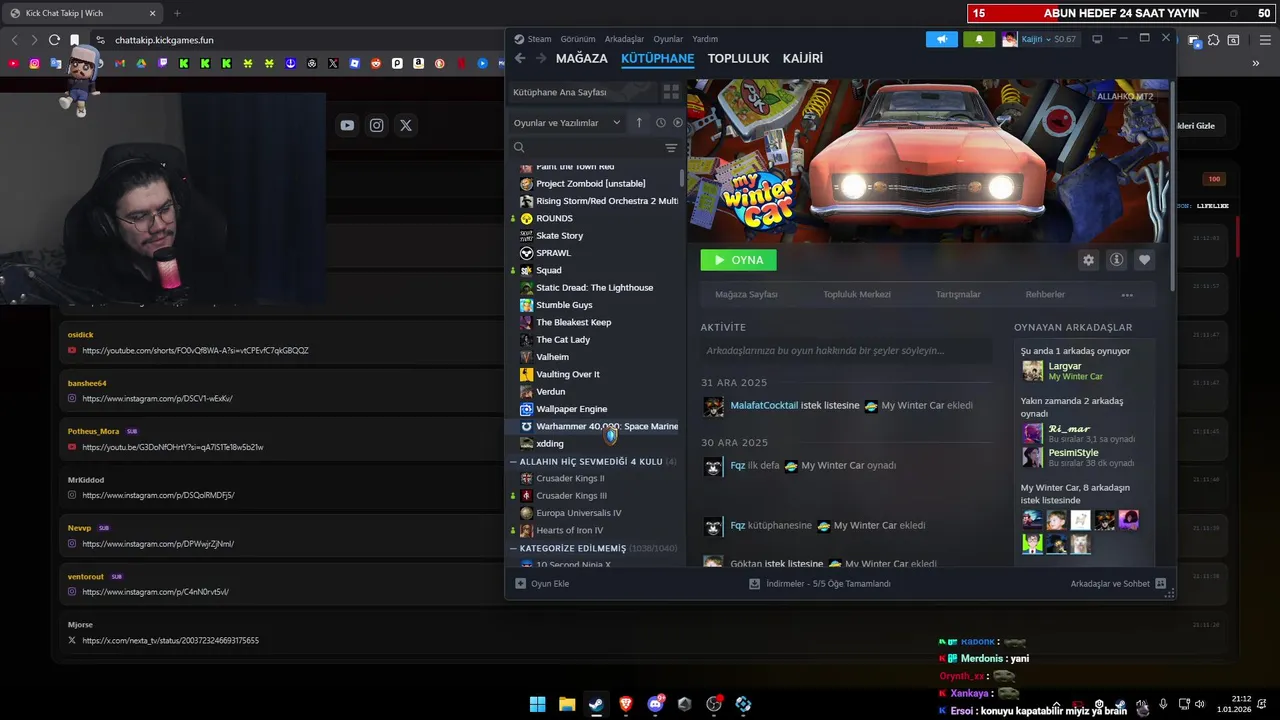Open the İndirmeler downloads status
The width and height of the screenshot is (1280, 720).
click(x=820, y=583)
